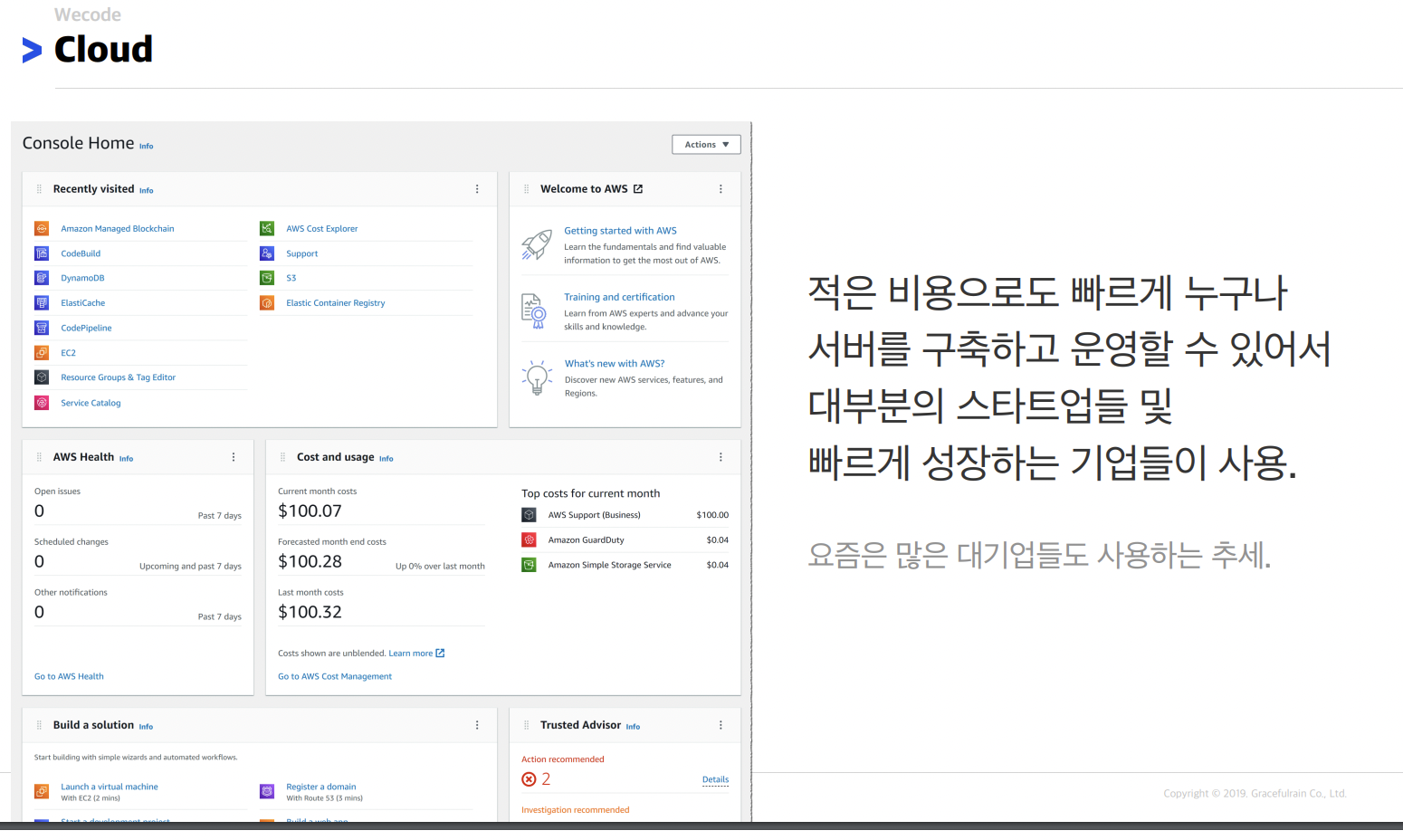
Task: Click the AWS Support (Business) cost icon
Action: click(530, 514)
